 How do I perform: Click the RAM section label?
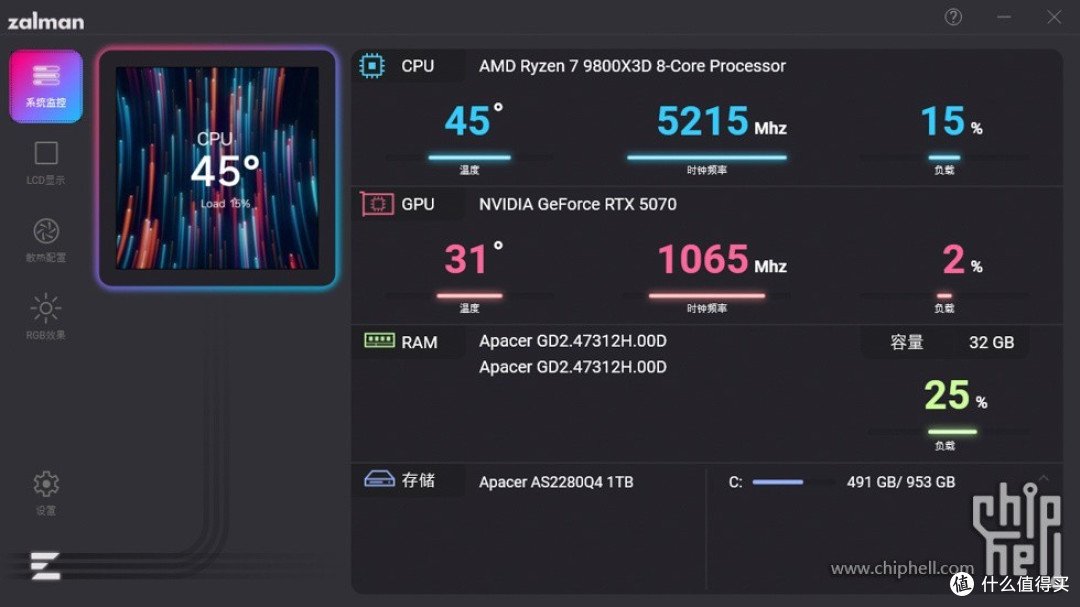(x=419, y=342)
